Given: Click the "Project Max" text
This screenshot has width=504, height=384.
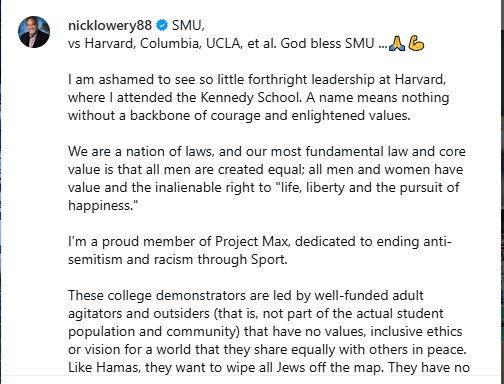Looking at the screenshot, I should (252, 242).
